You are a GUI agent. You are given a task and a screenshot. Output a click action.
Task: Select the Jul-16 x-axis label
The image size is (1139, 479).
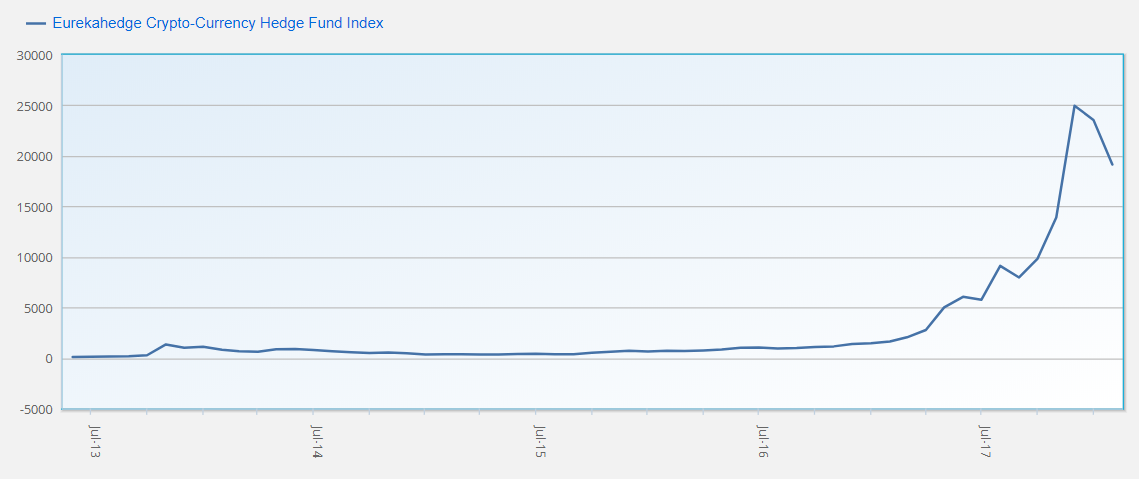[763, 441]
